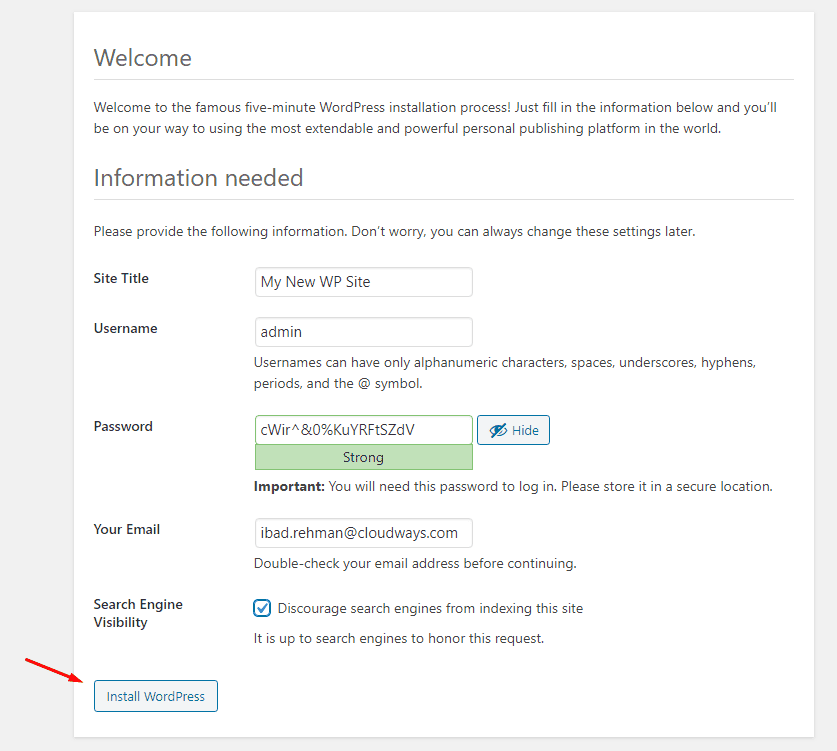The height and width of the screenshot is (751, 837).
Task: Click the green Strong password strength bar
Action: (x=364, y=457)
